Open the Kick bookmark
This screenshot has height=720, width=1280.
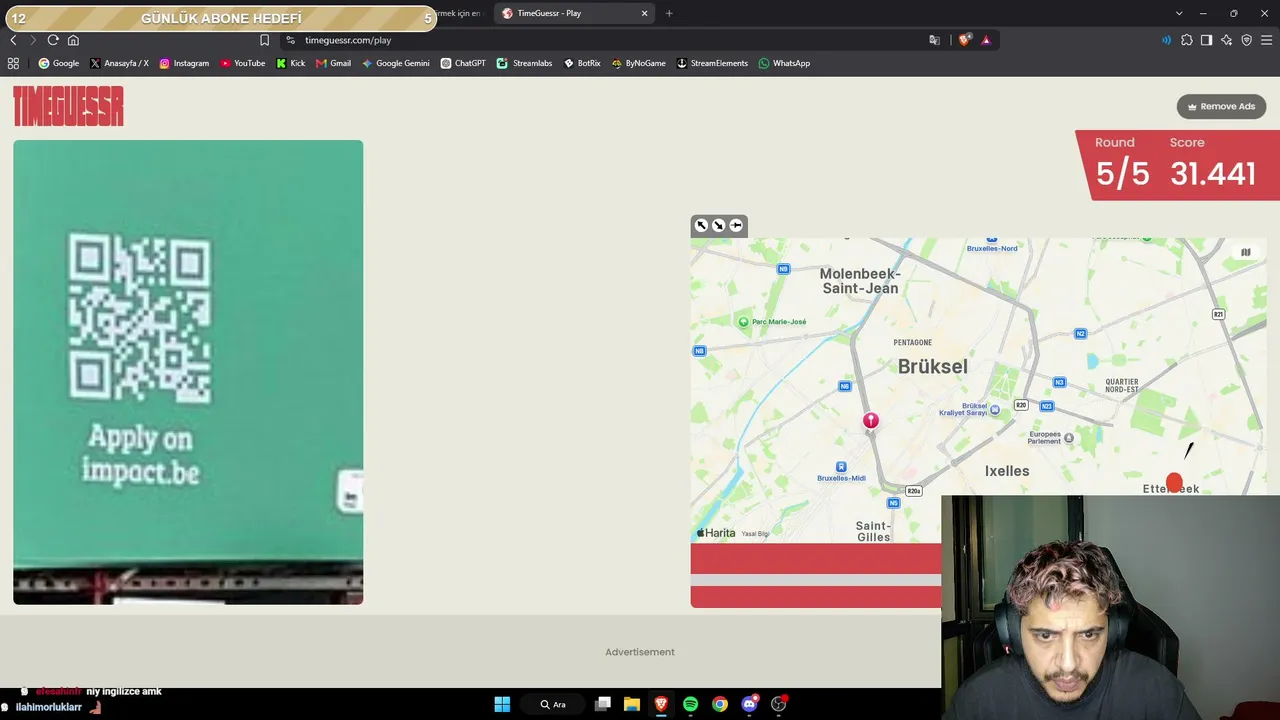(291, 63)
